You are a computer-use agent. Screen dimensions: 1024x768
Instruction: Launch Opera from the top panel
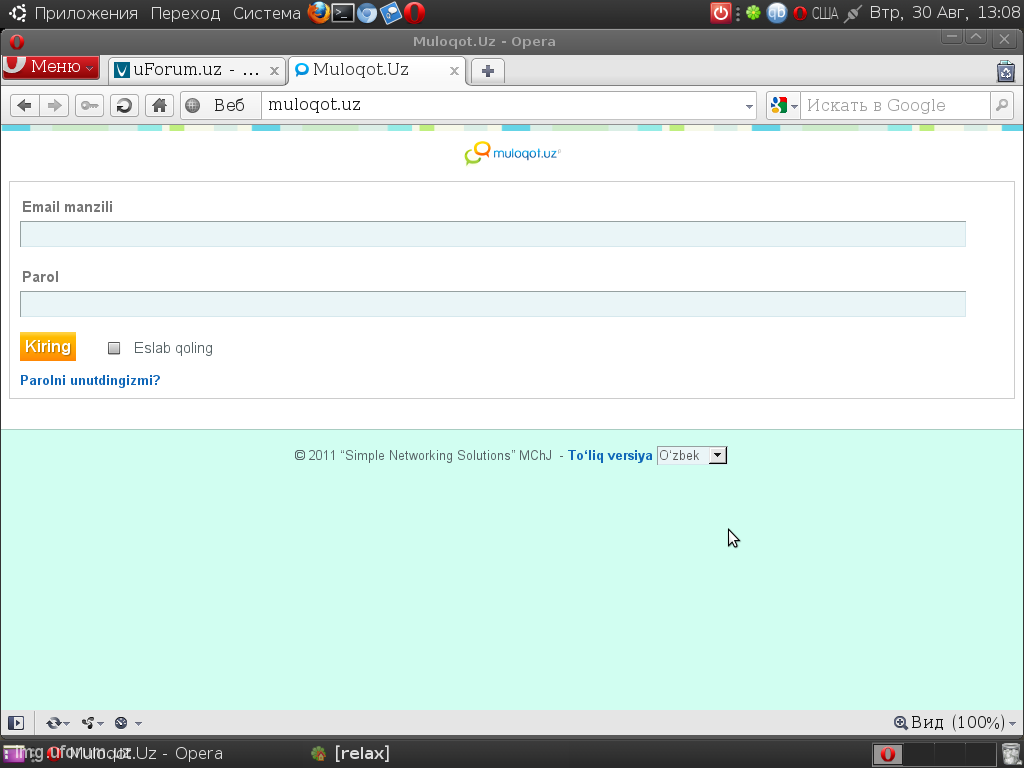(x=414, y=12)
